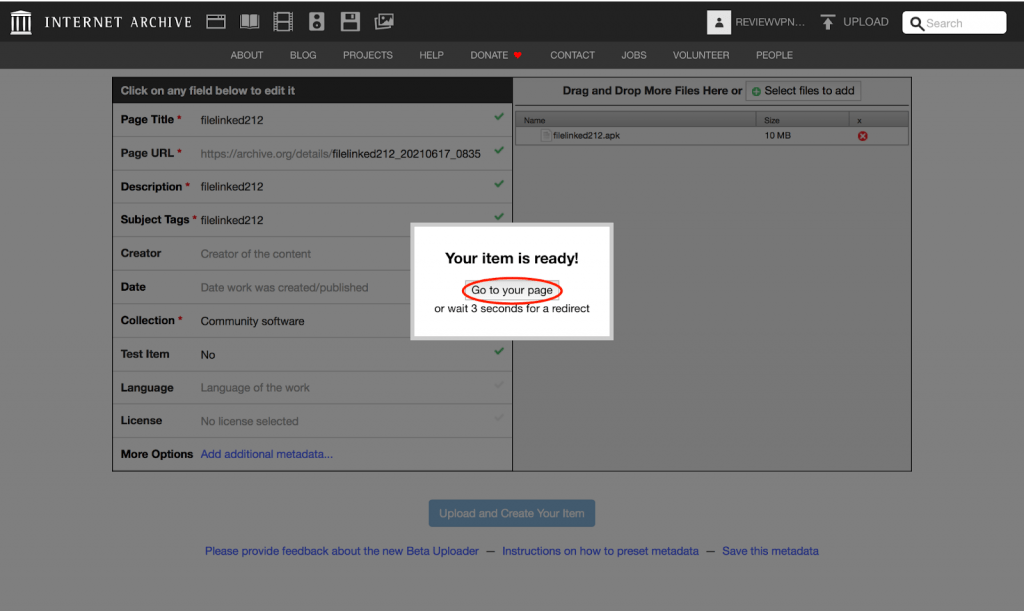Screen dimensions: 1024x611
Task: Open the VOLUNTEER menu item
Action: (701, 55)
